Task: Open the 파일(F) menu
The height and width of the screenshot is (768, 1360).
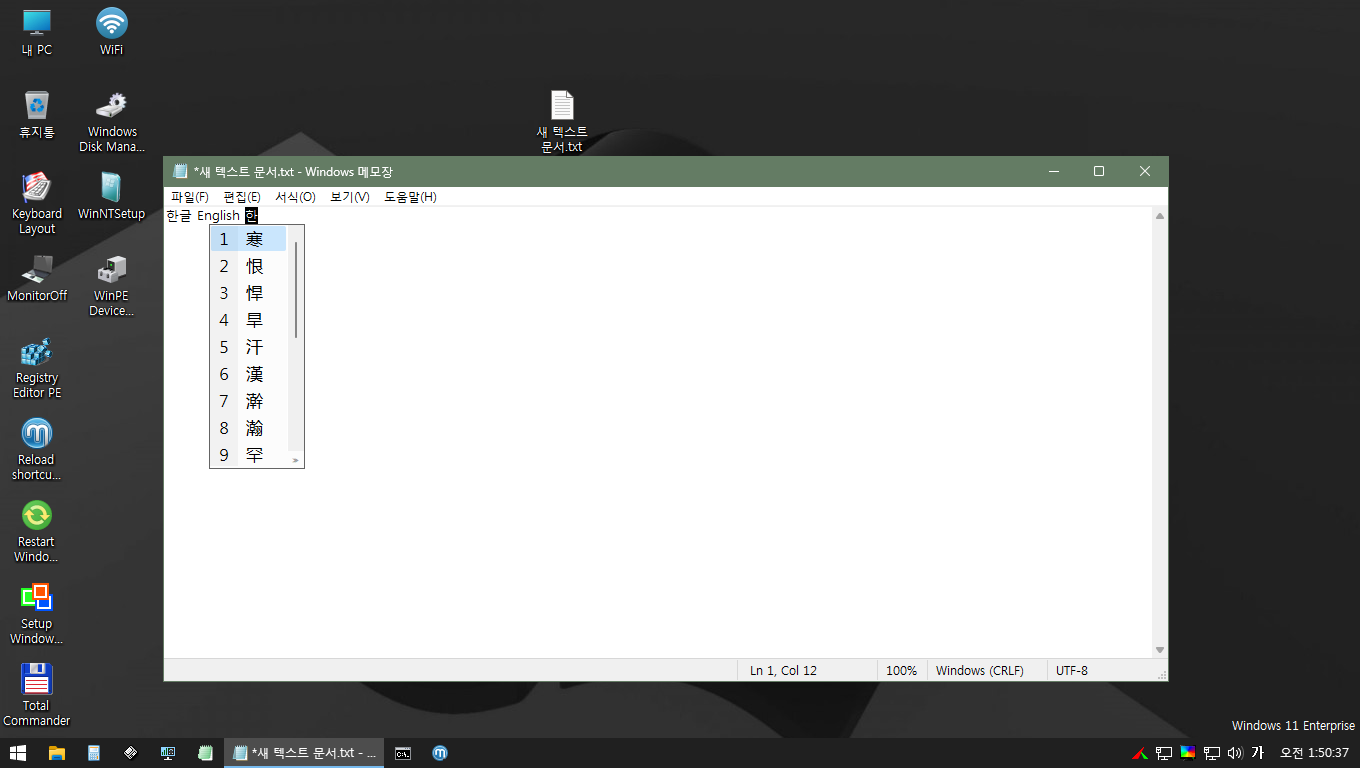Action: pyautogui.click(x=190, y=197)
